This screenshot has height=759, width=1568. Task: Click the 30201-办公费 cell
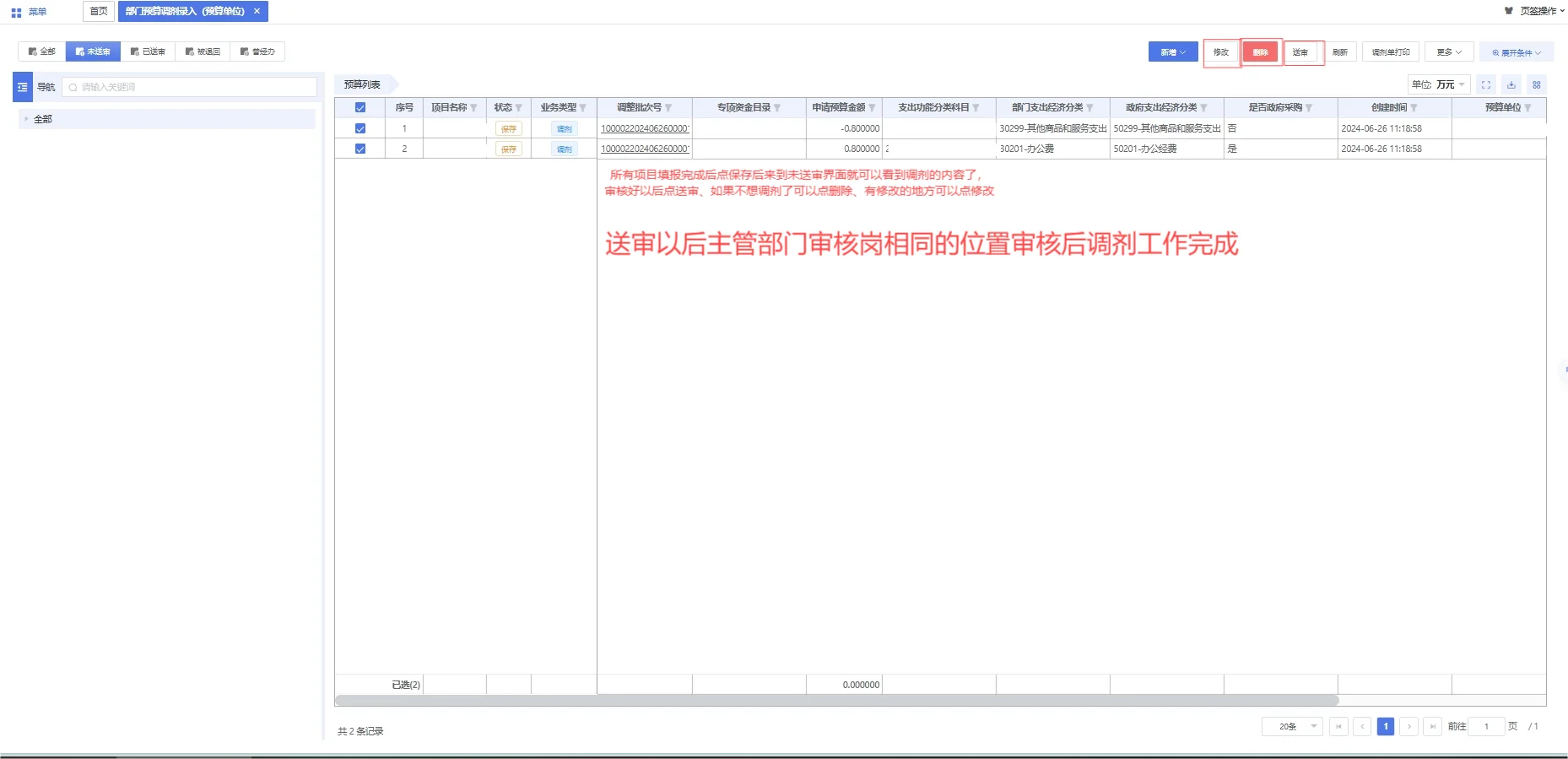1053,149
